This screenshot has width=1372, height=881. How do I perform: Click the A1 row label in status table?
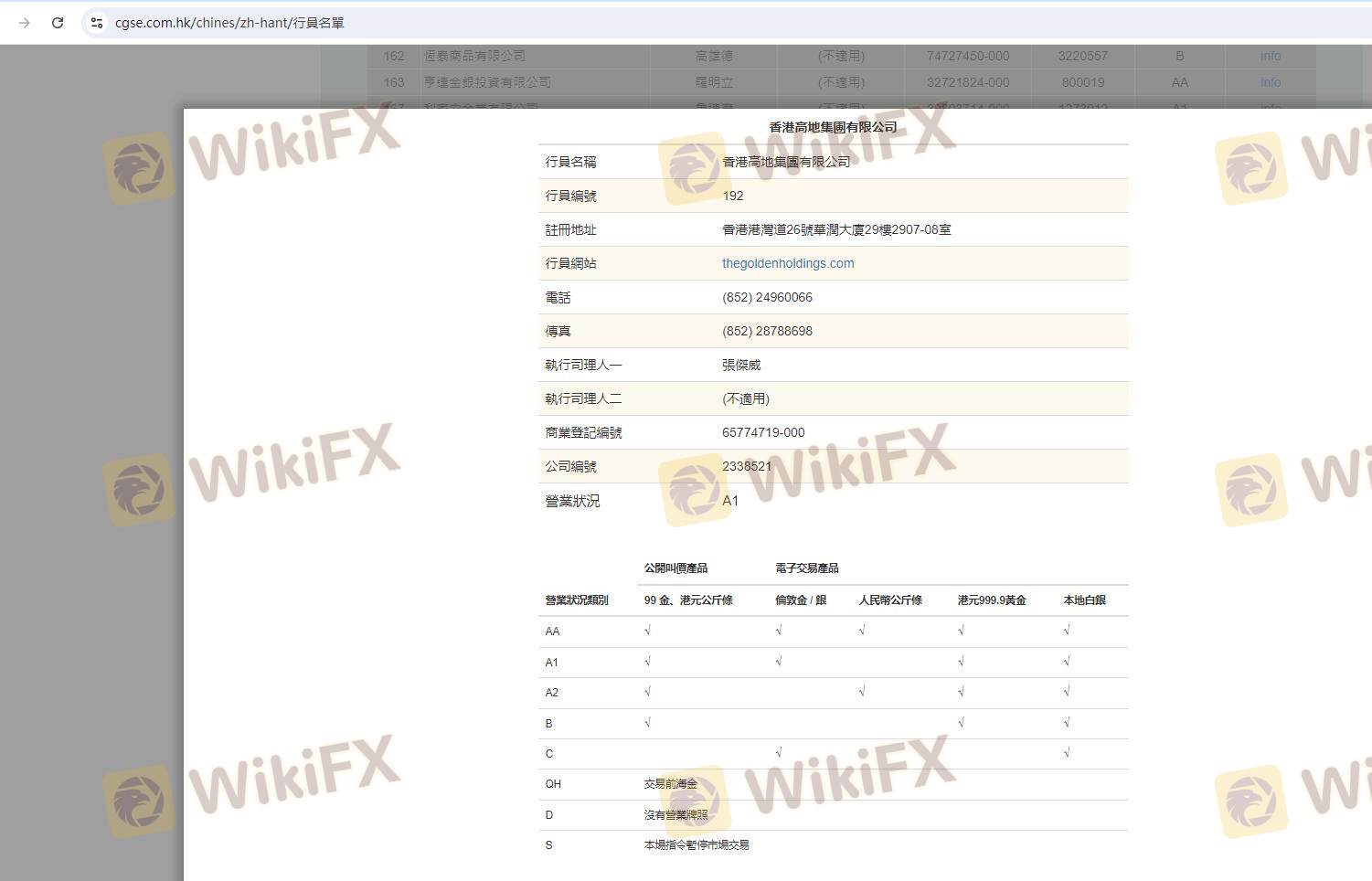pyautogui.click(x=551, y=663)
